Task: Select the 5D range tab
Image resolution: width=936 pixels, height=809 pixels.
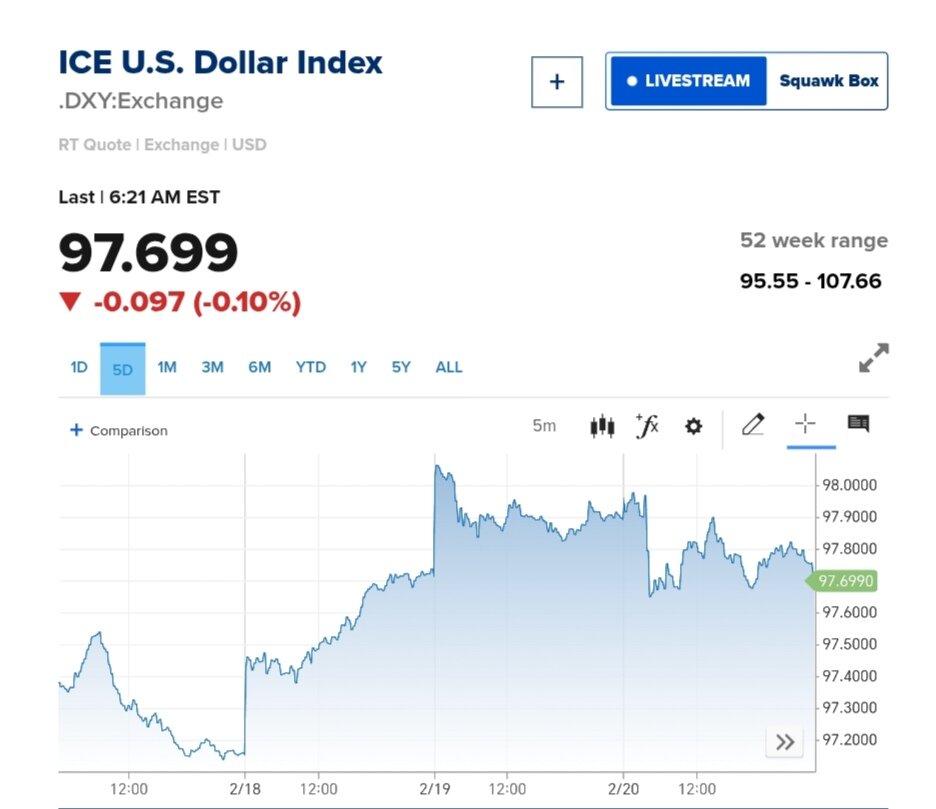Action: tap(122, 369)
